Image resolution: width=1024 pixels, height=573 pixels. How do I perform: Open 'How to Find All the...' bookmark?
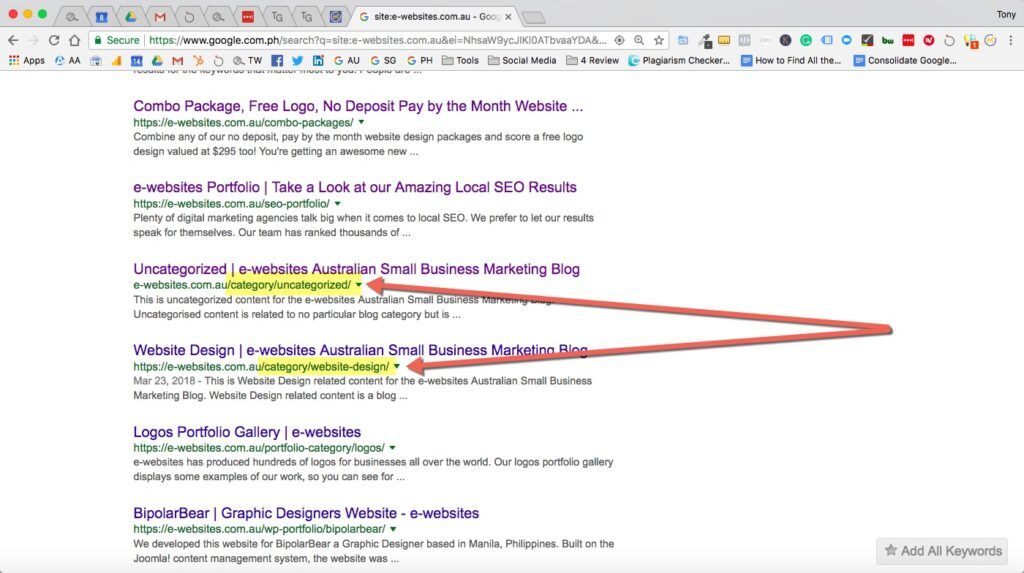coord(791,60)
